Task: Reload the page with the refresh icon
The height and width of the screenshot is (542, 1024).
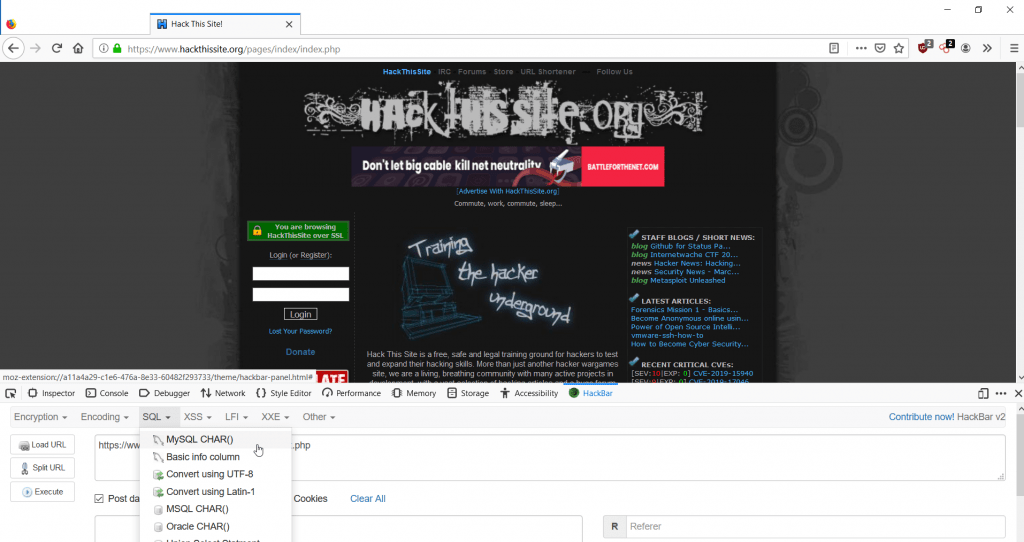Action: coord(57,48)
